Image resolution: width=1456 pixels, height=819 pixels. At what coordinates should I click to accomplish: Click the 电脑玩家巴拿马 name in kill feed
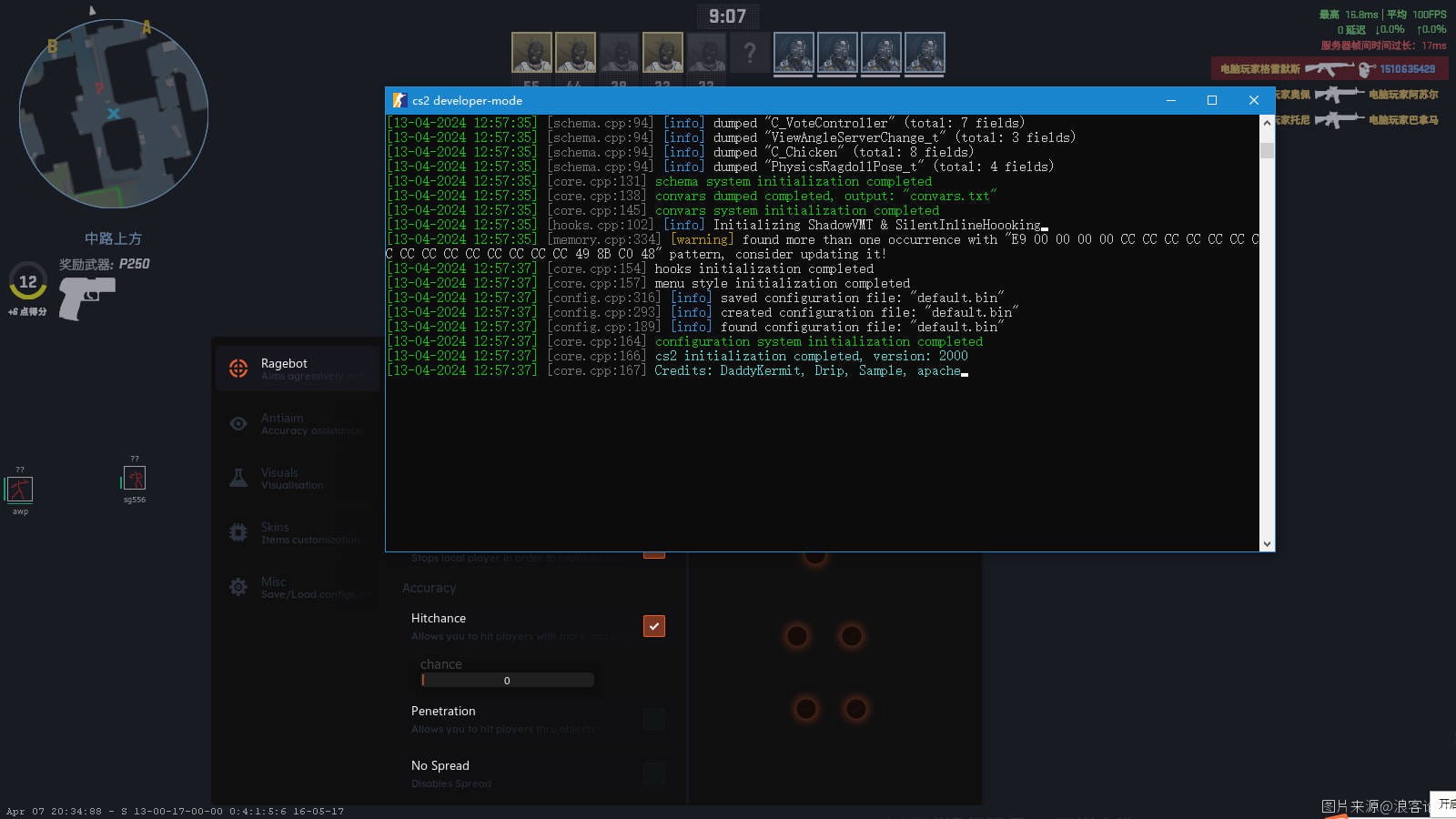(1403, 120)
